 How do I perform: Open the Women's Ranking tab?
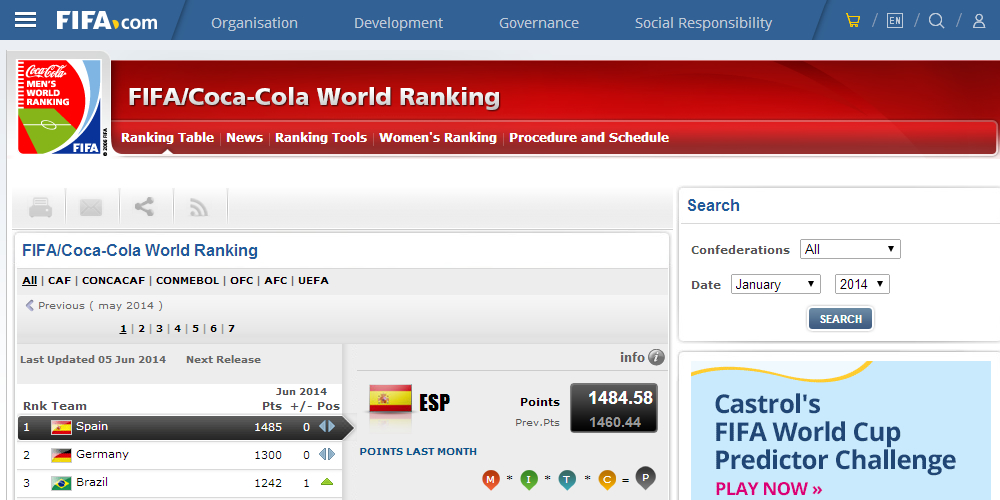pyautogui.click(x=437, y=138)
